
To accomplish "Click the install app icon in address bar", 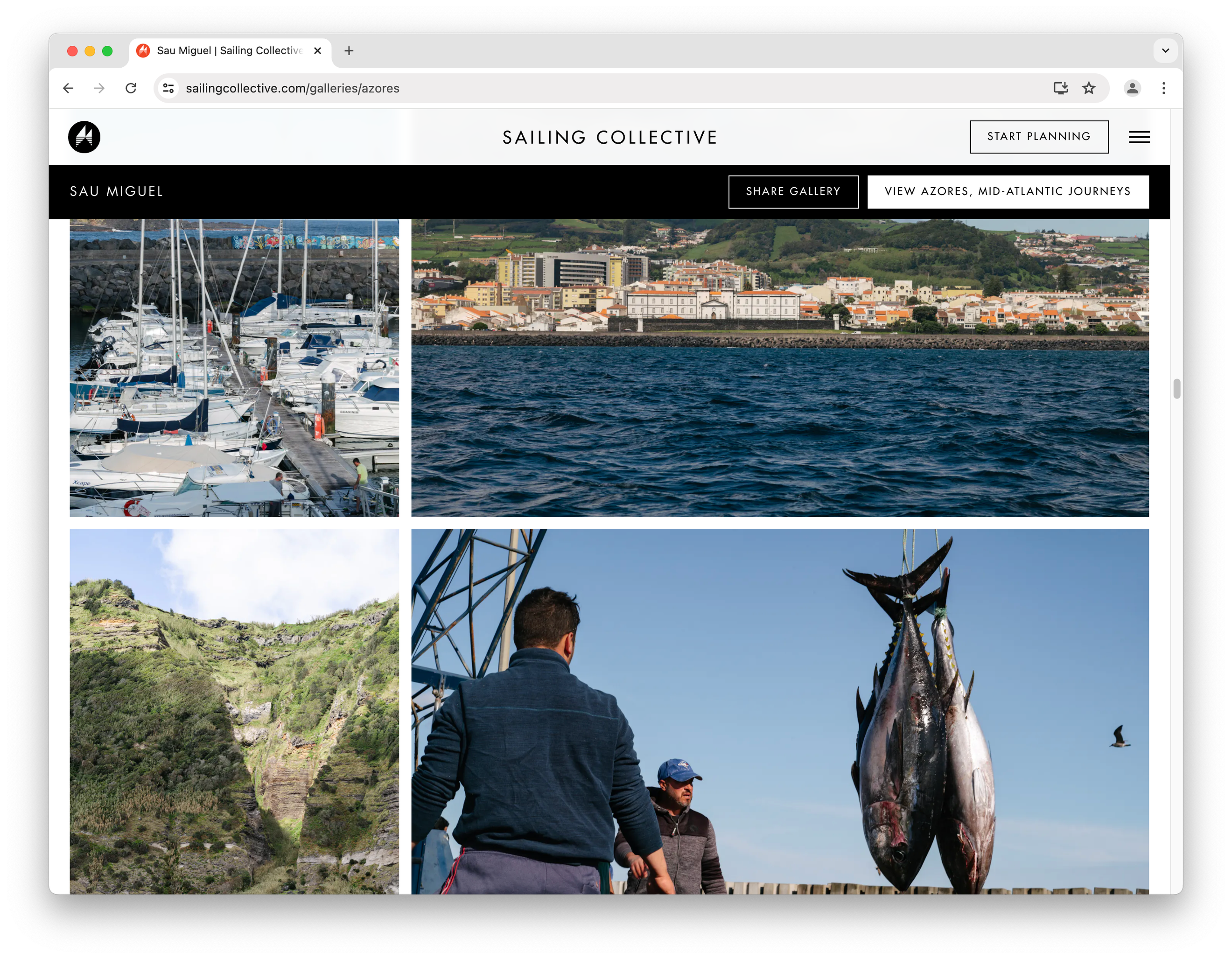I will click(x=1061, y=88).
